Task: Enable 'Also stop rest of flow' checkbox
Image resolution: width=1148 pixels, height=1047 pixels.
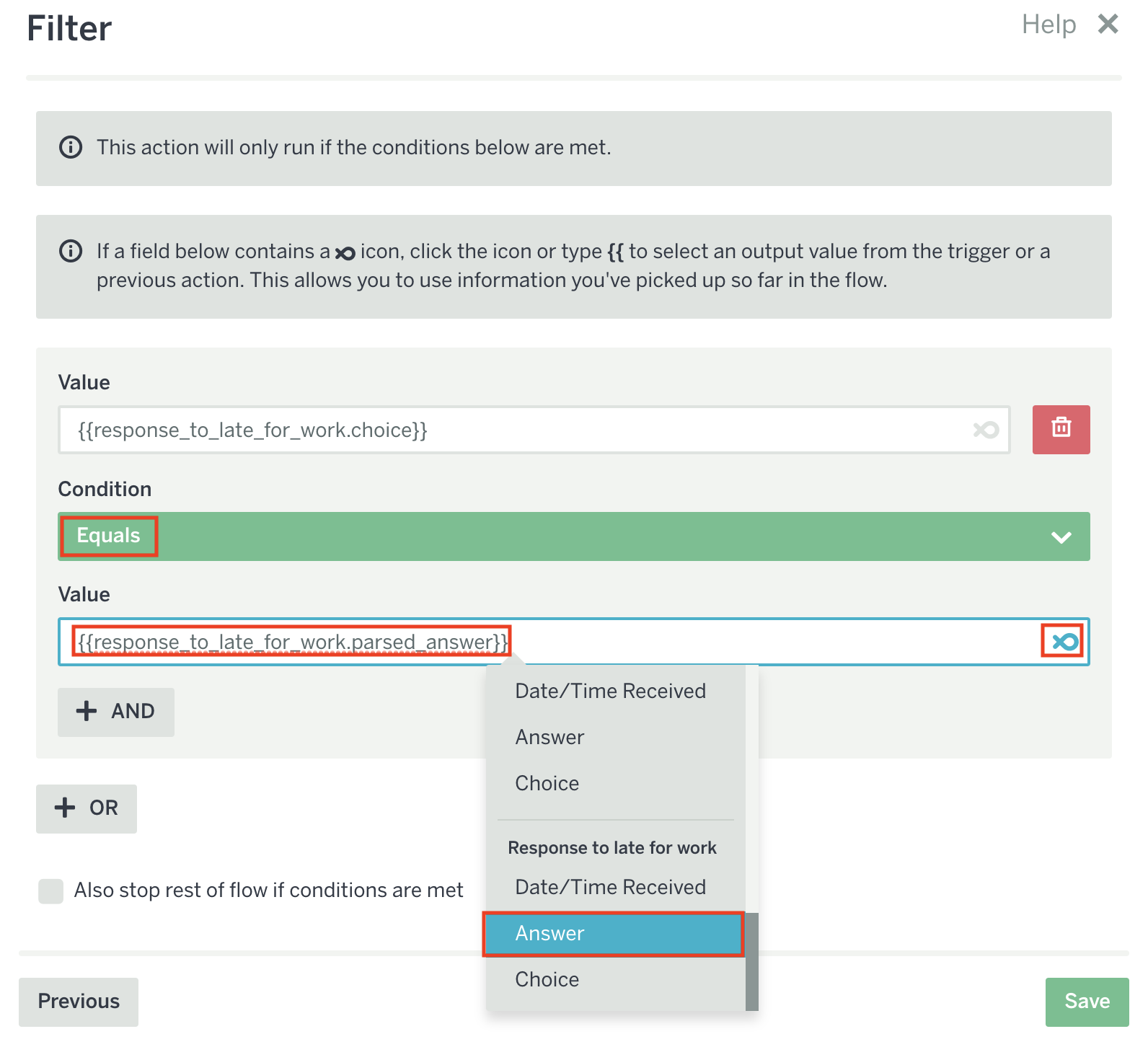Action: [51, 891]
